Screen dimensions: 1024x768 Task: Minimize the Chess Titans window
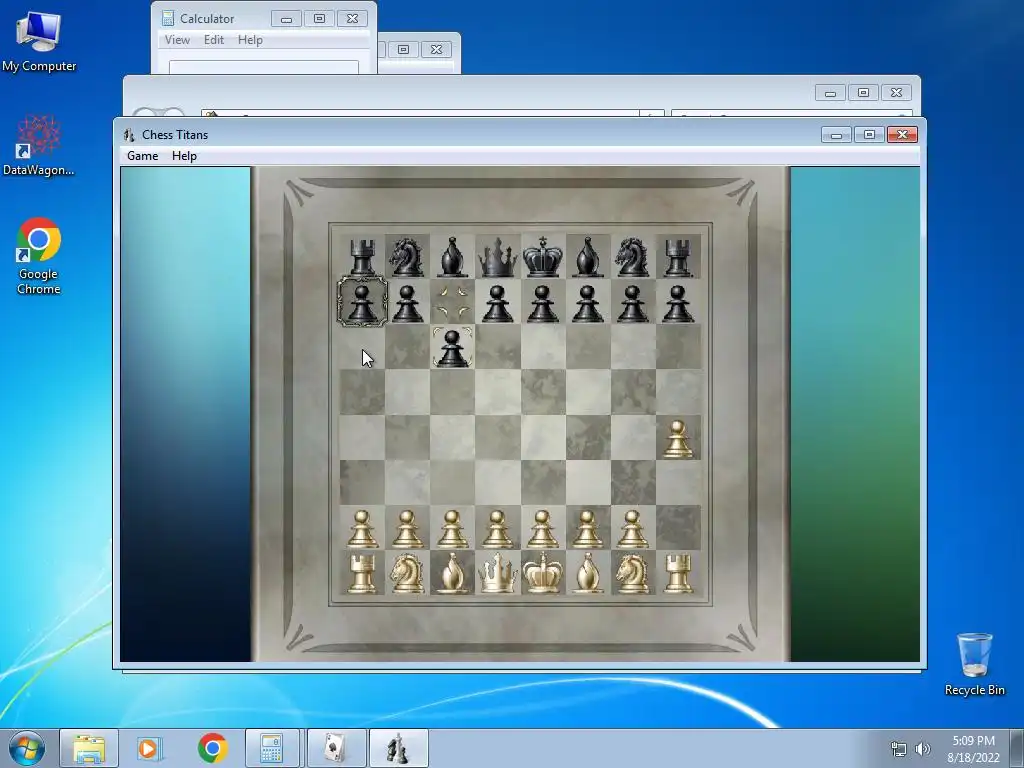coord(836,135)
